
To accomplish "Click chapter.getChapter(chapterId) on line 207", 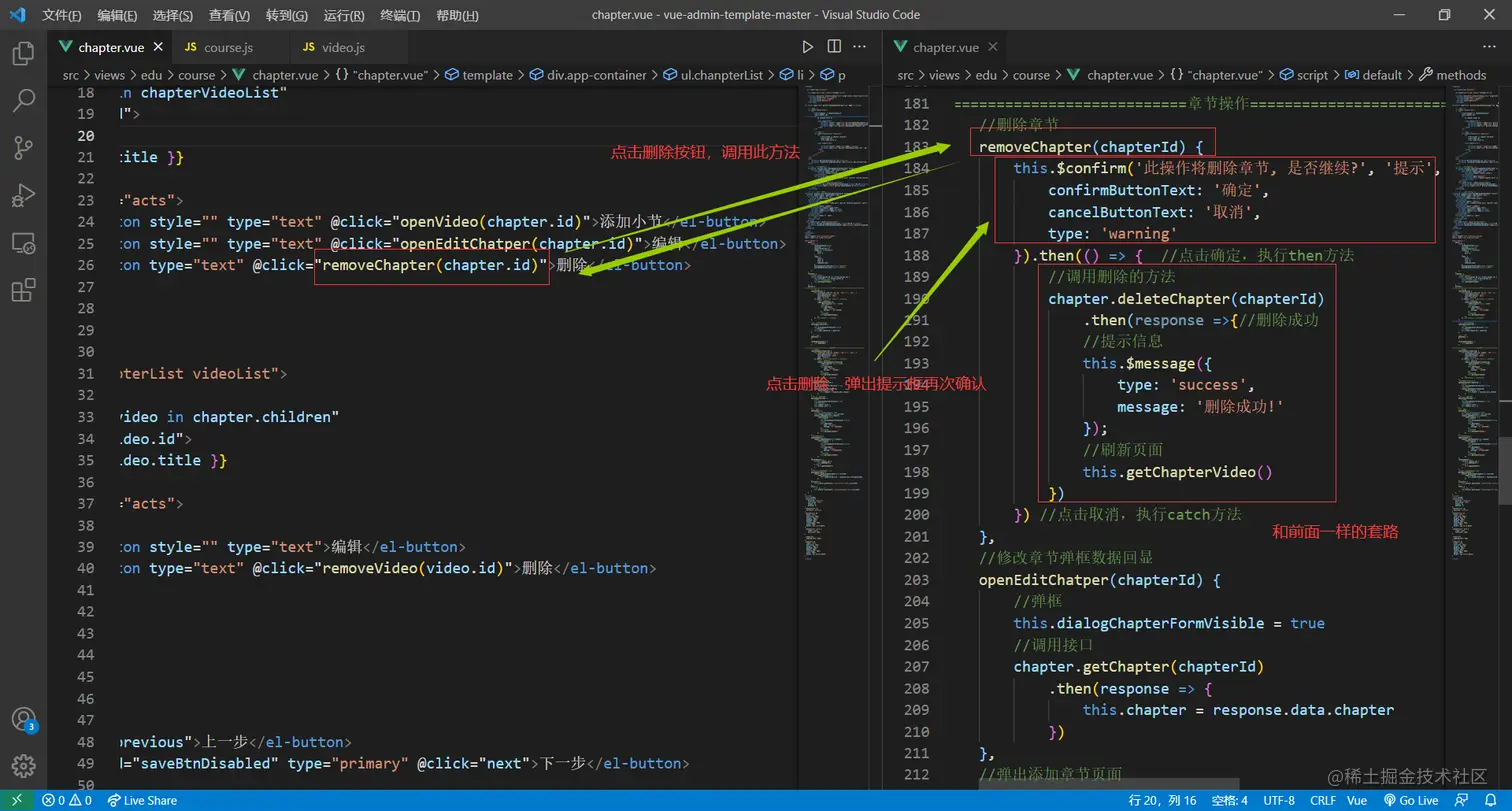I will coord(1138,667).
